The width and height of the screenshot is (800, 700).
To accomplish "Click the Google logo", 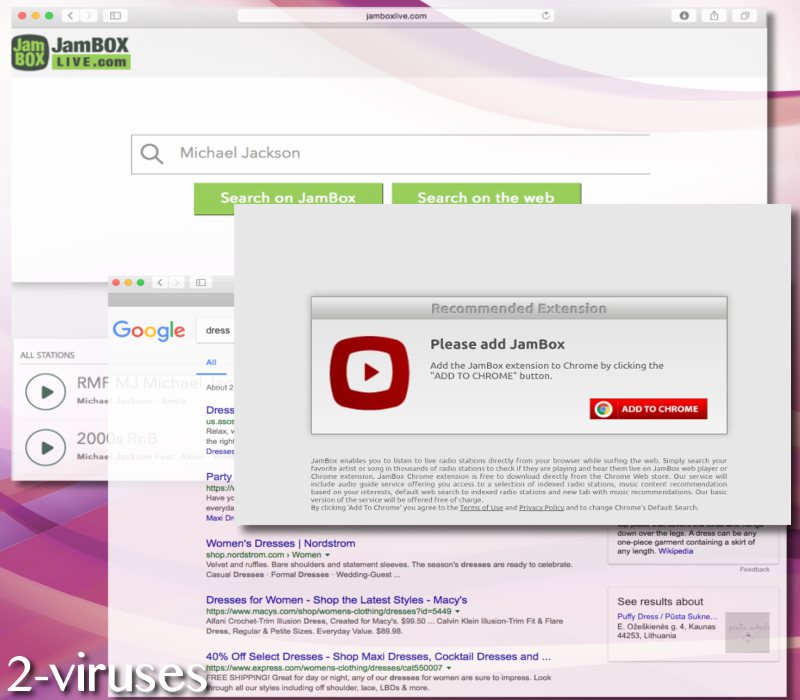I will [x=147, y=330].
